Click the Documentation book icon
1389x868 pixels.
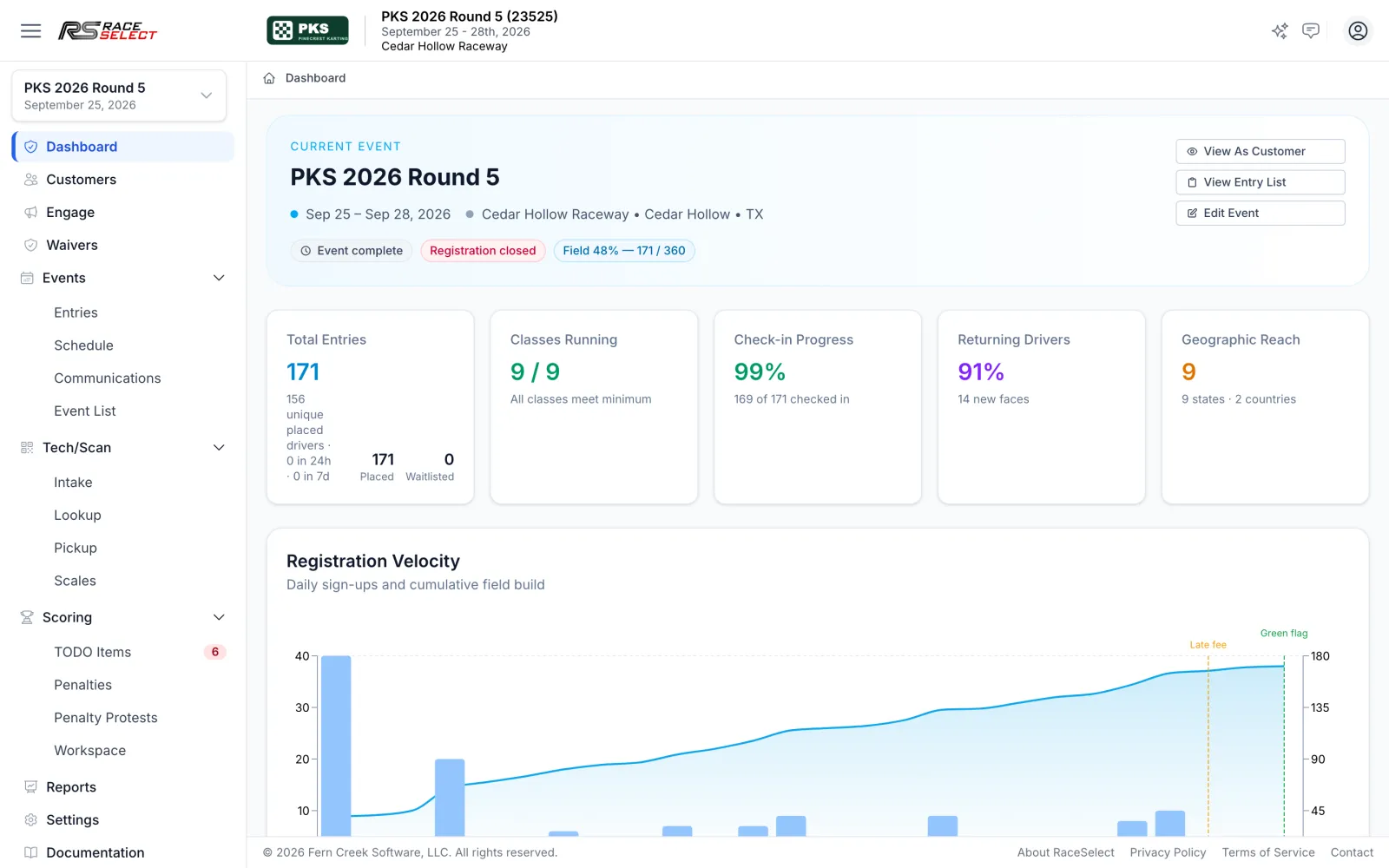pyautogui.click(x=31, y=853)
